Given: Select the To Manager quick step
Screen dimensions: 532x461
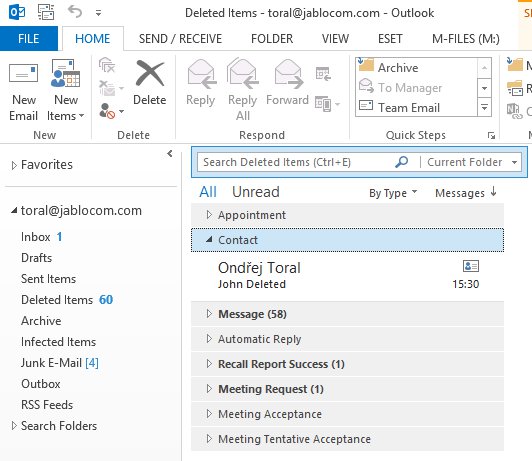Looking at the screenshot, I should click(x=417, y=88).
